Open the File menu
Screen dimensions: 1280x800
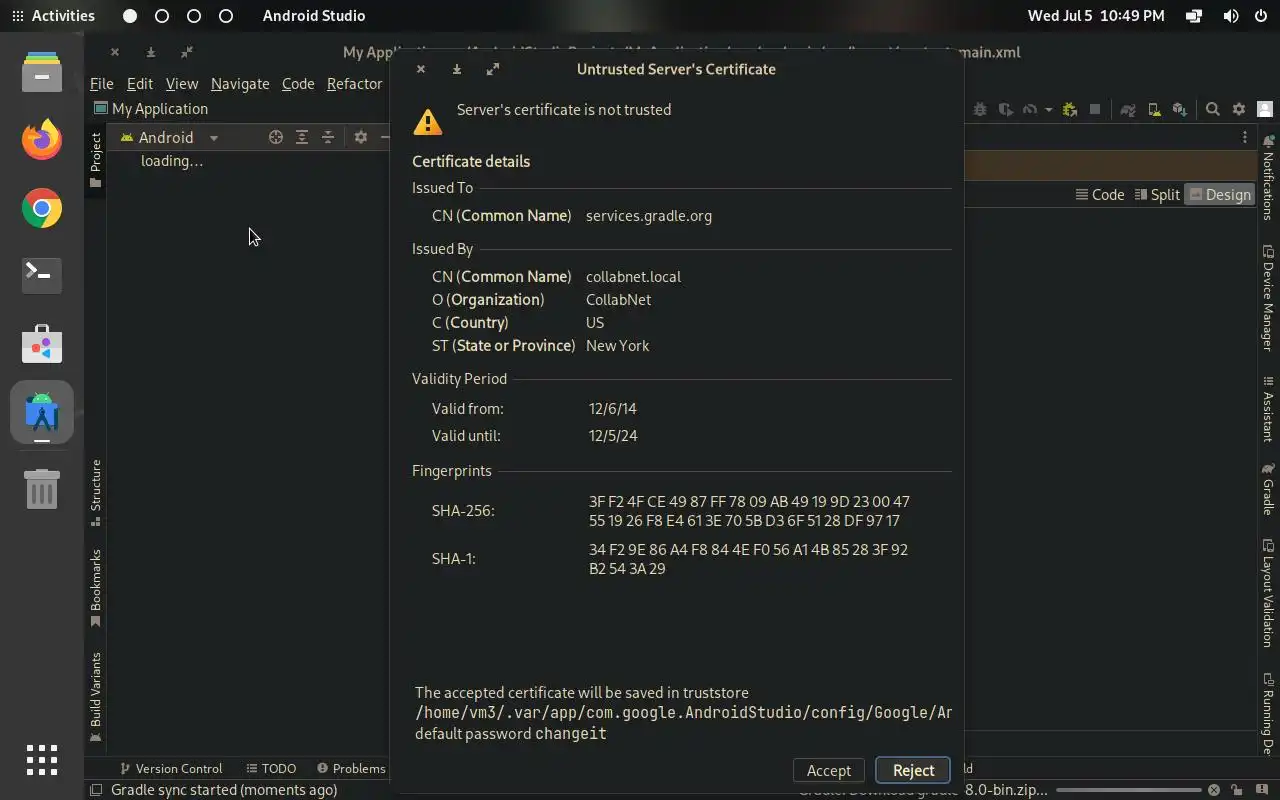[x=102, y=84]
